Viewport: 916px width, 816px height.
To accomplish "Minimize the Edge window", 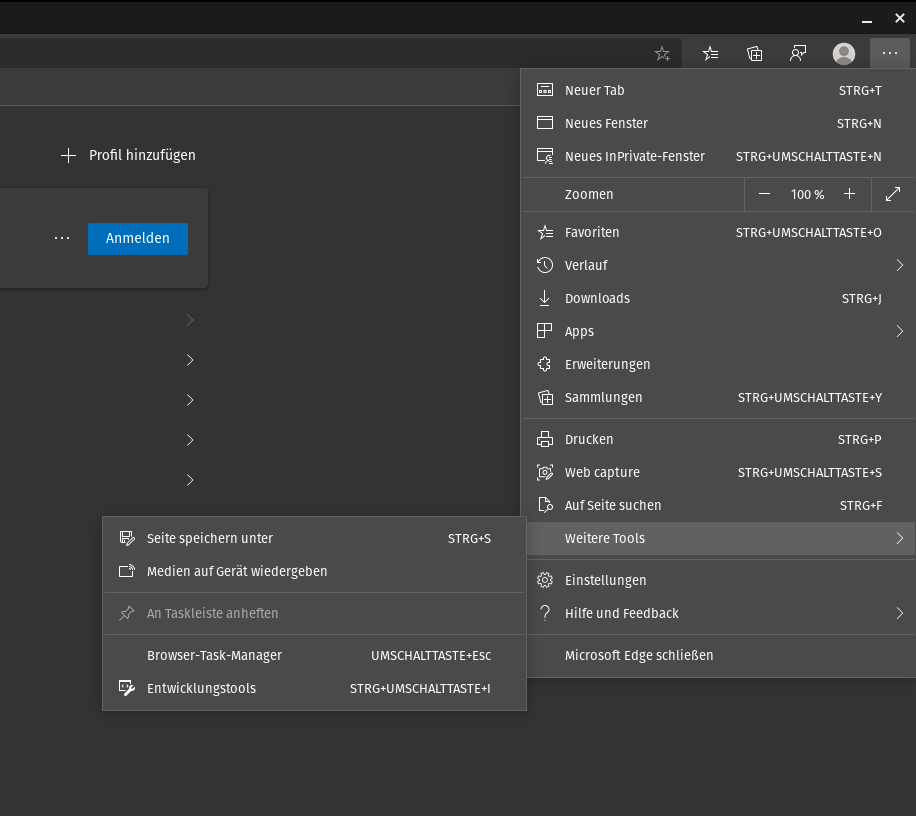I will point(867,20).
